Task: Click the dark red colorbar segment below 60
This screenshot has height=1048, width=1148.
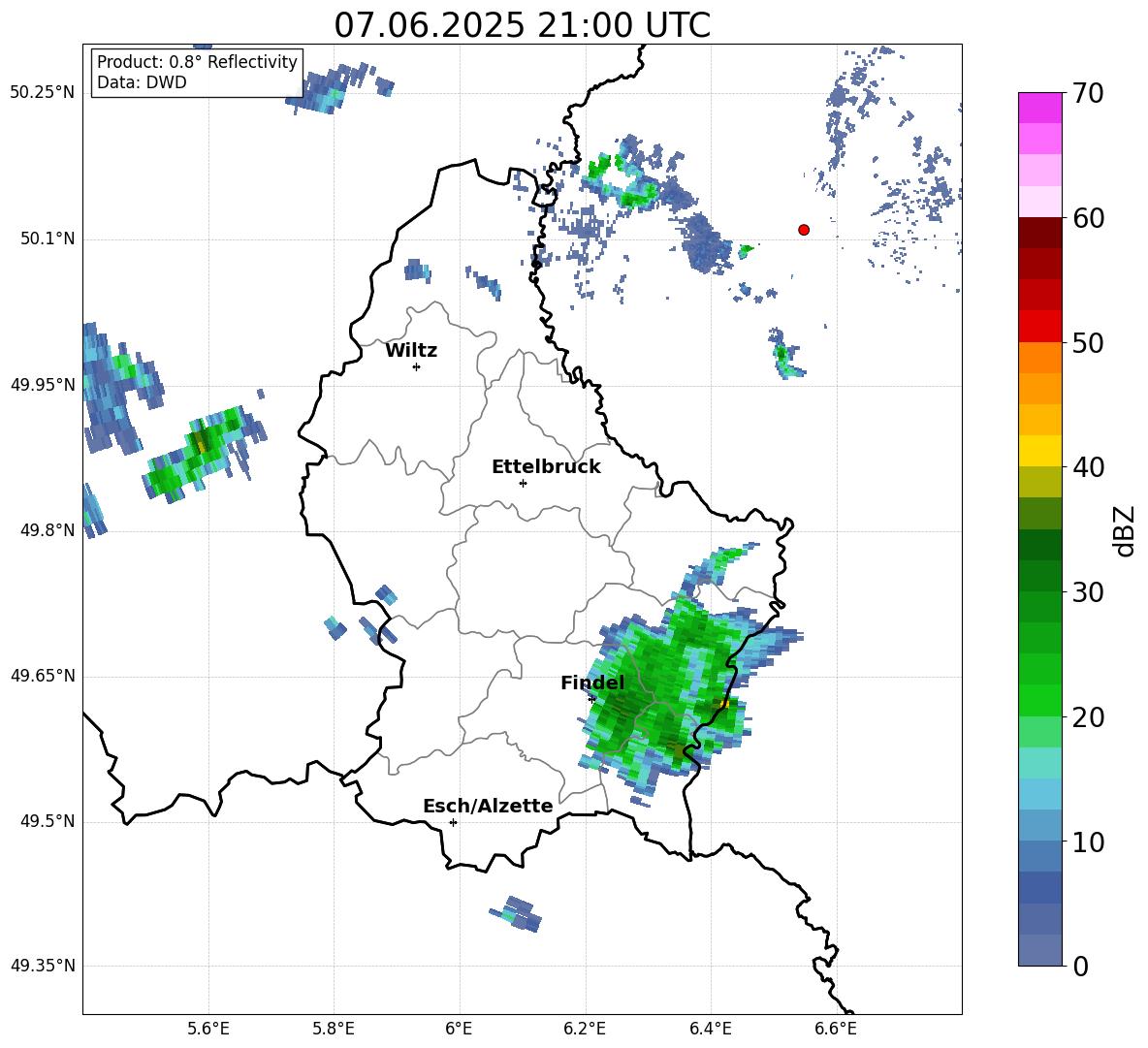Action: click(1040, 233)
